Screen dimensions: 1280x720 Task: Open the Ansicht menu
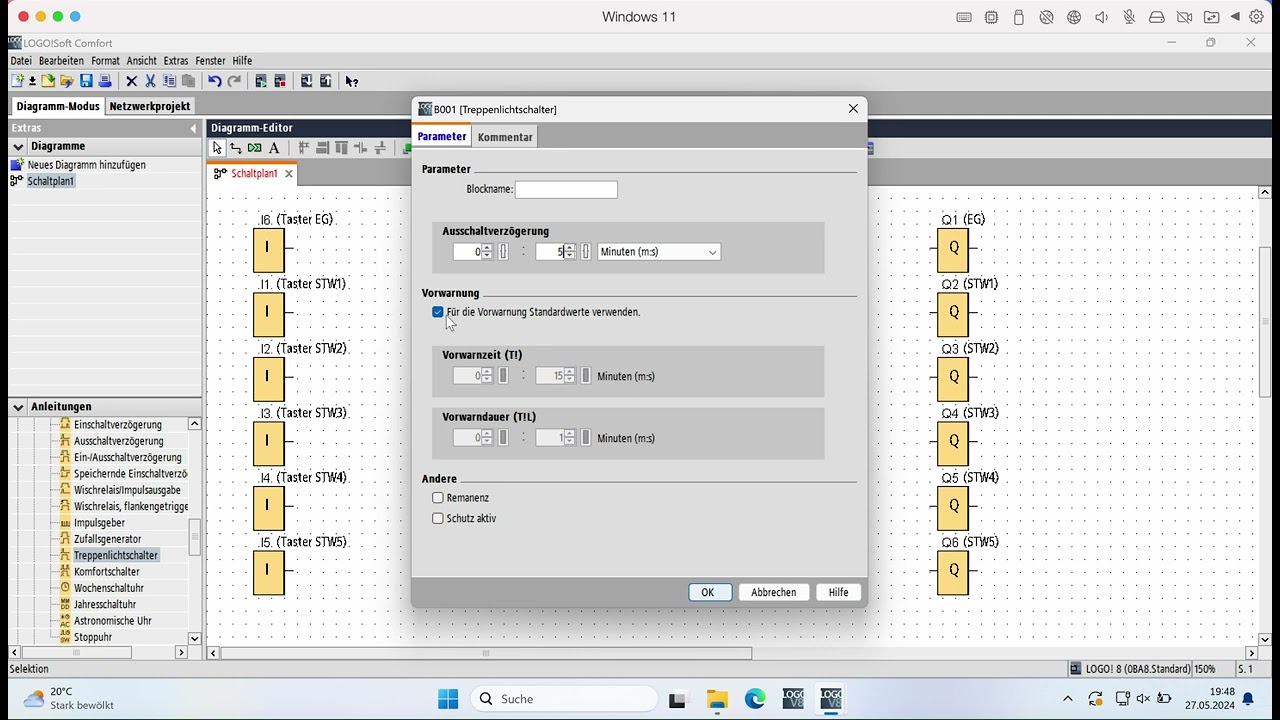pyautogui.click(x=142, y=61)
